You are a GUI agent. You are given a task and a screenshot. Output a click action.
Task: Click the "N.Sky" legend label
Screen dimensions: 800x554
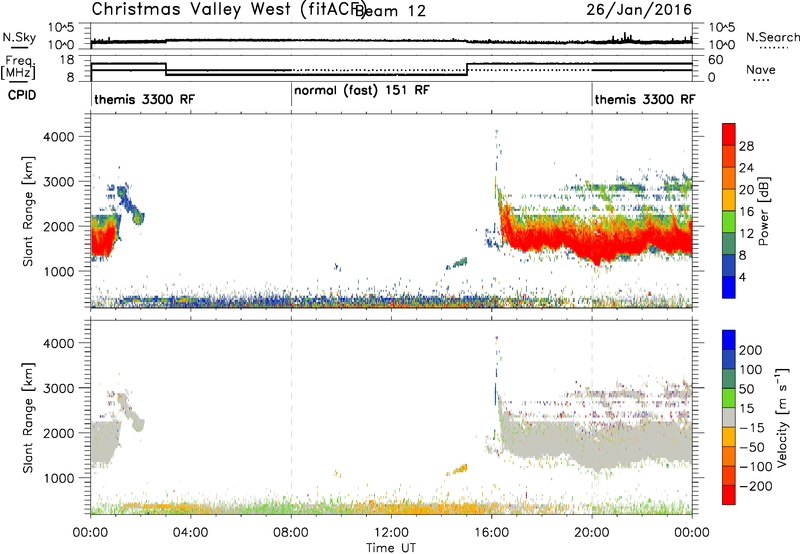[x=19, y=37]
